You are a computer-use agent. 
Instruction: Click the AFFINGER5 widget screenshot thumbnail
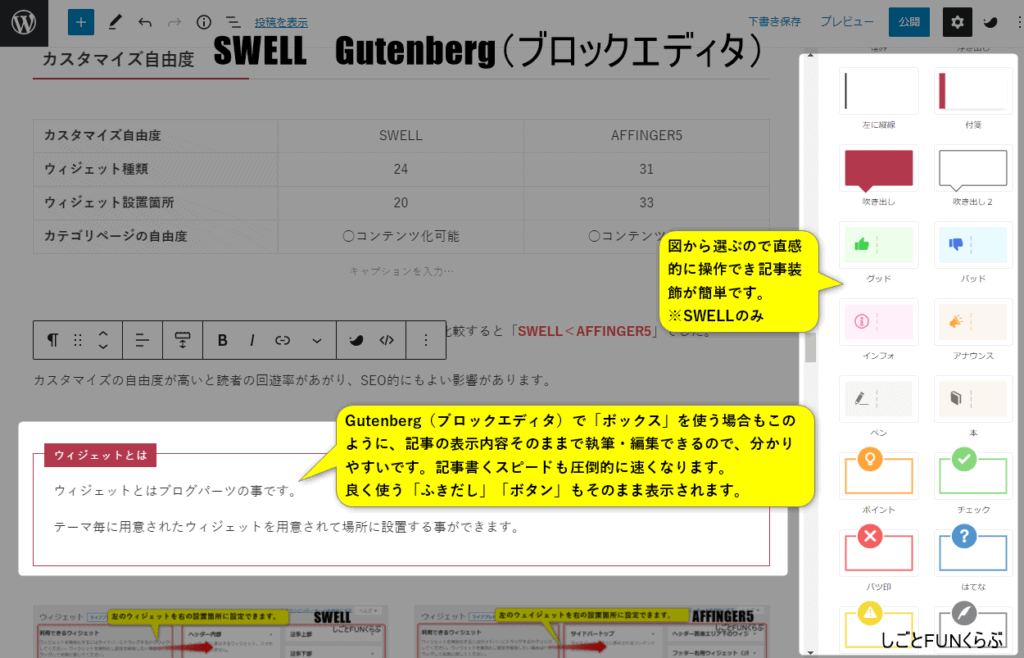(x=592, y=631)
